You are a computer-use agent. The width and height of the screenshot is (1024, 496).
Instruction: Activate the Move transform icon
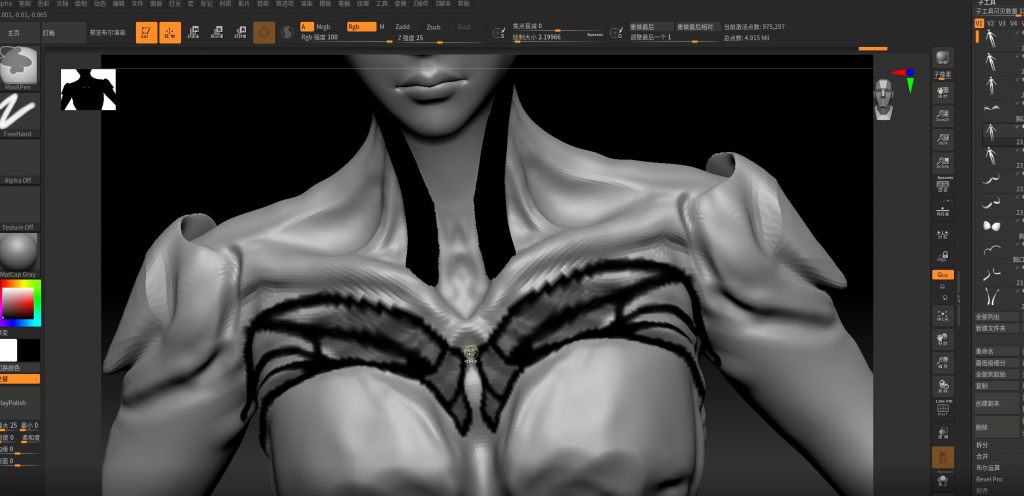point(193,33)
